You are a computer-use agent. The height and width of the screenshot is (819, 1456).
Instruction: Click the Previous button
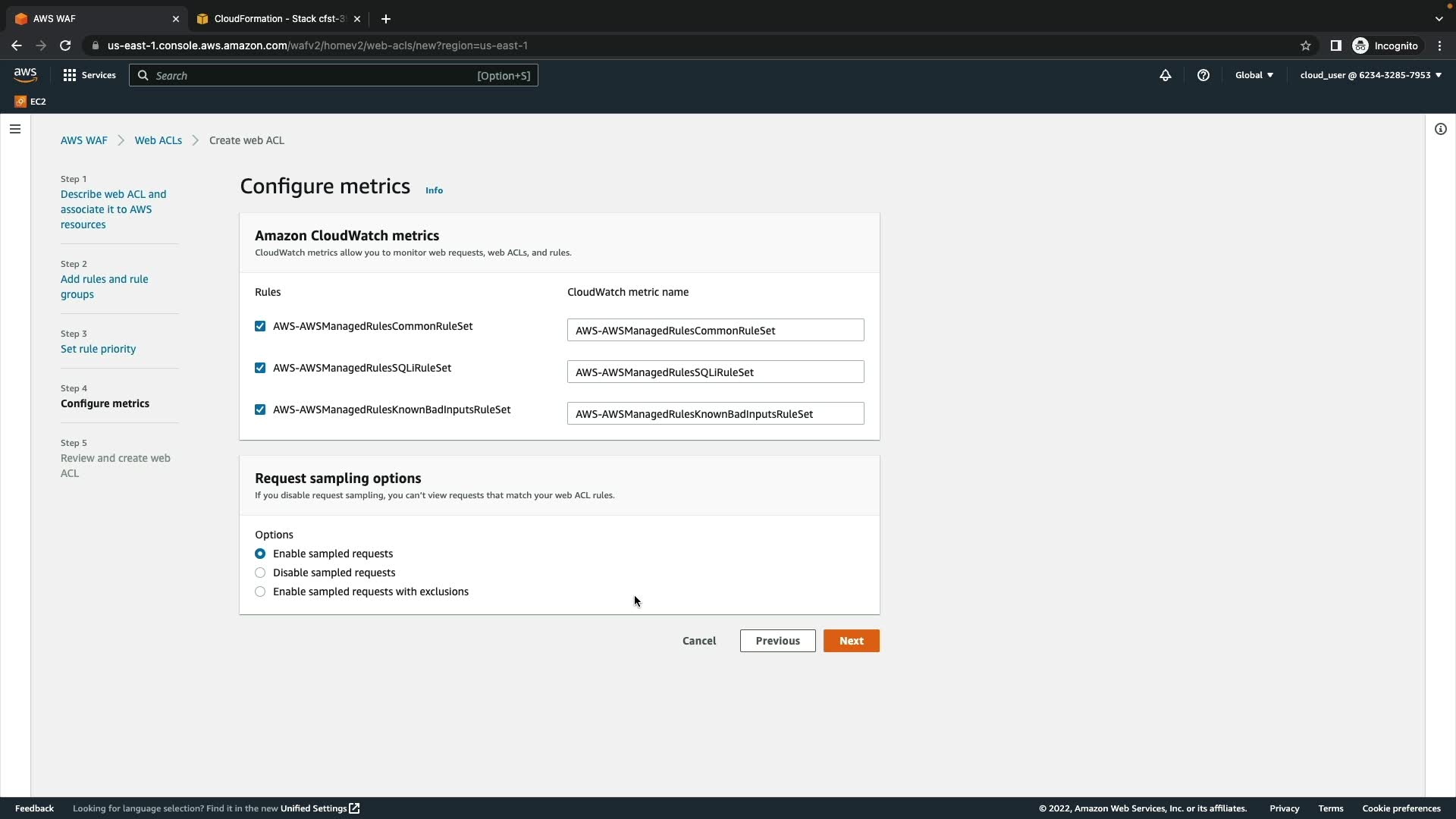click(x=777, y=641)
